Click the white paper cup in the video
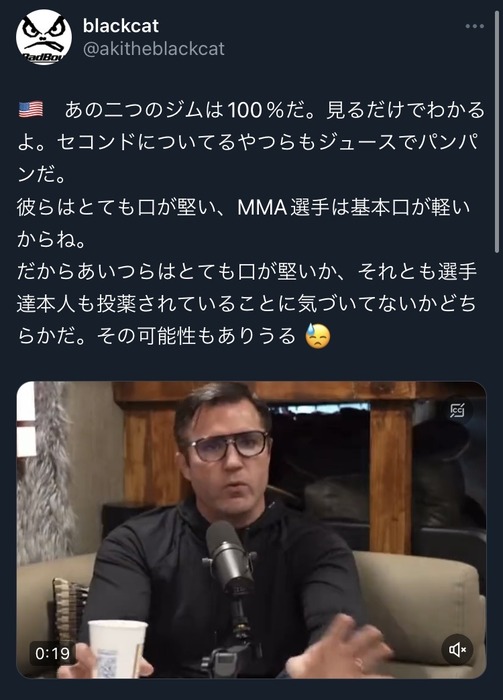Viewport: 503px width, 700px height. [x=117, y=649]
